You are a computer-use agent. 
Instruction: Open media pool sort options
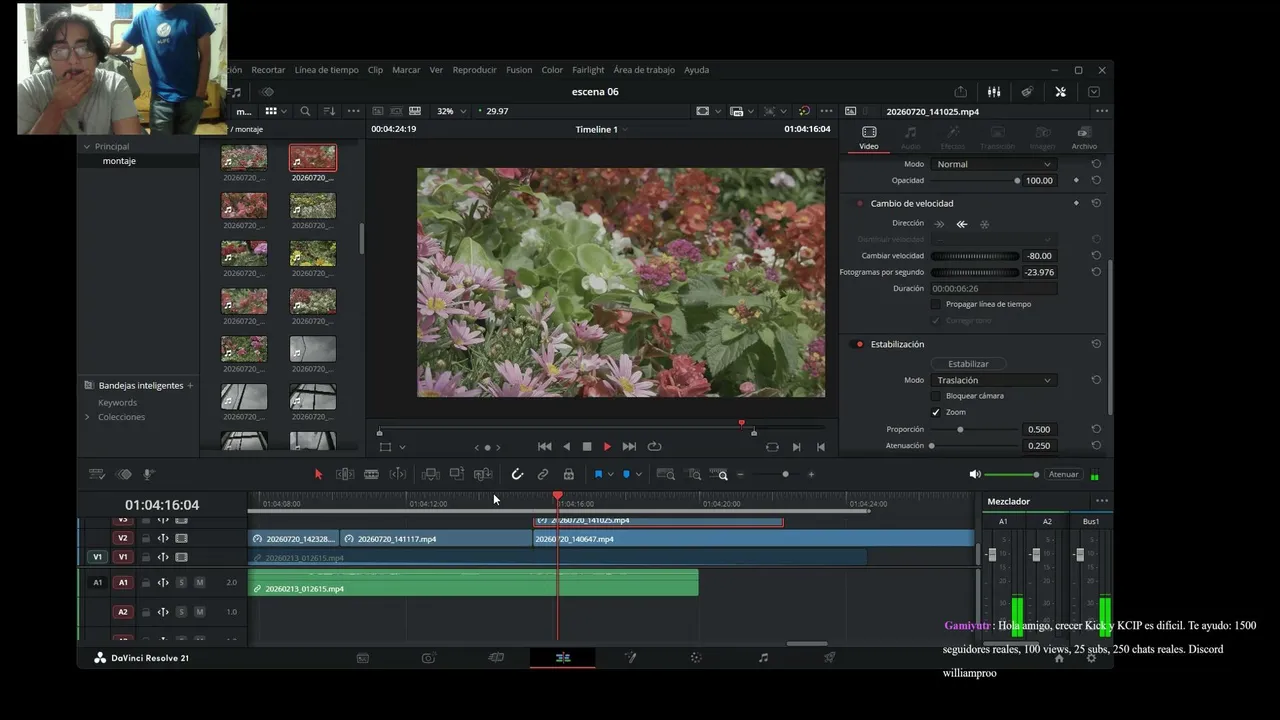[x=329, y=111]
